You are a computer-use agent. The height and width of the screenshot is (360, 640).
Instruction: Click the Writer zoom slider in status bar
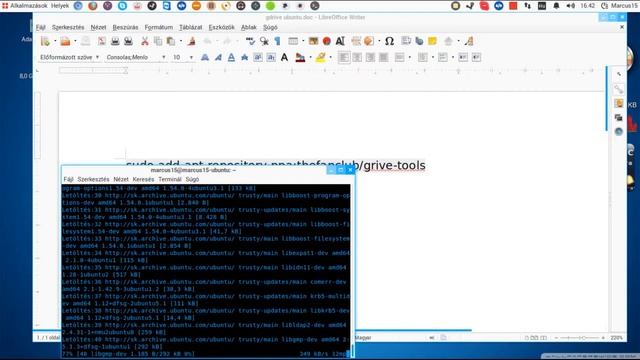[x=580, y=338]
